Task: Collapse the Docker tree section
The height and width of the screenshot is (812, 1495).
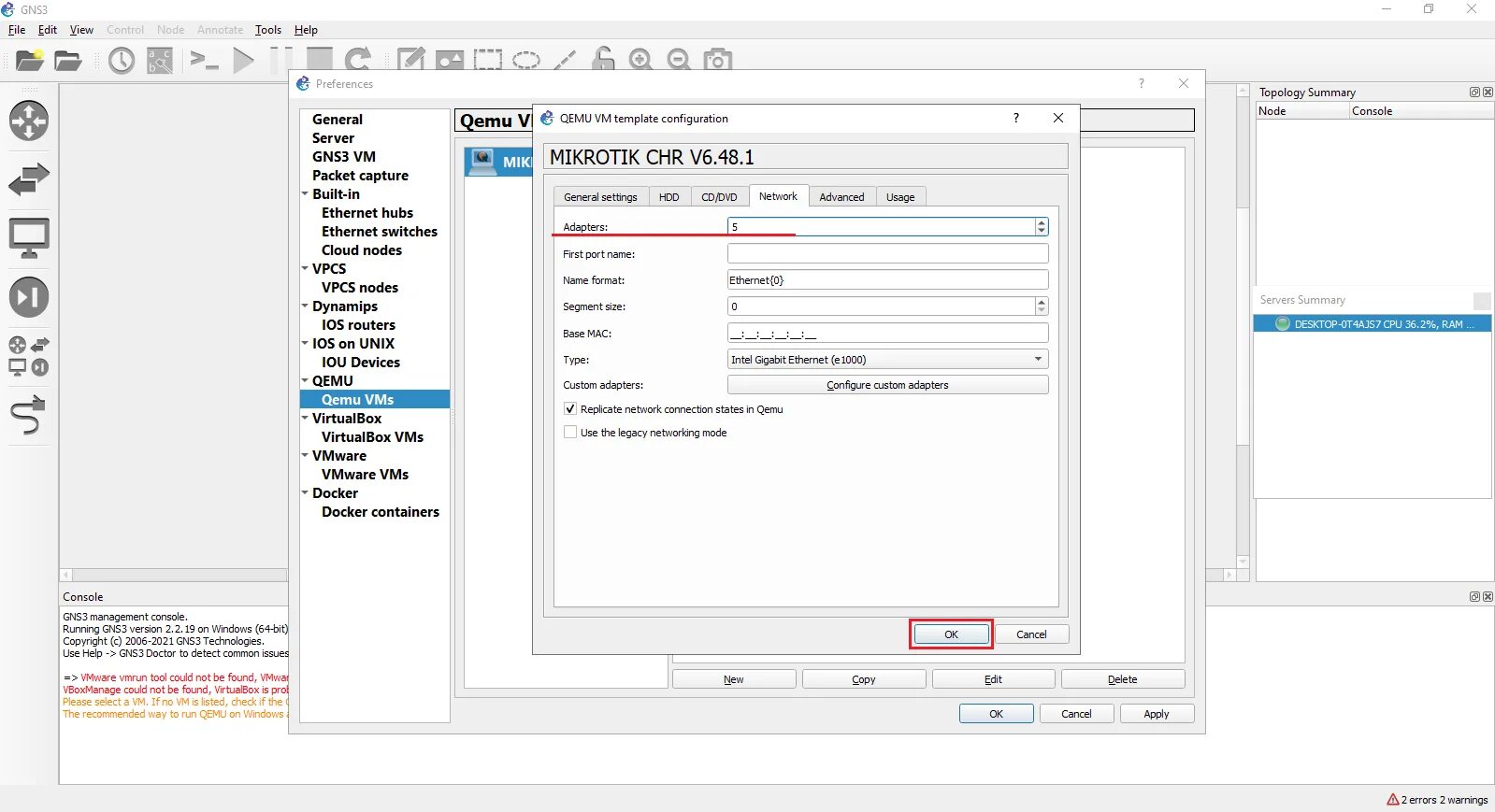Action: coord(305,493)
